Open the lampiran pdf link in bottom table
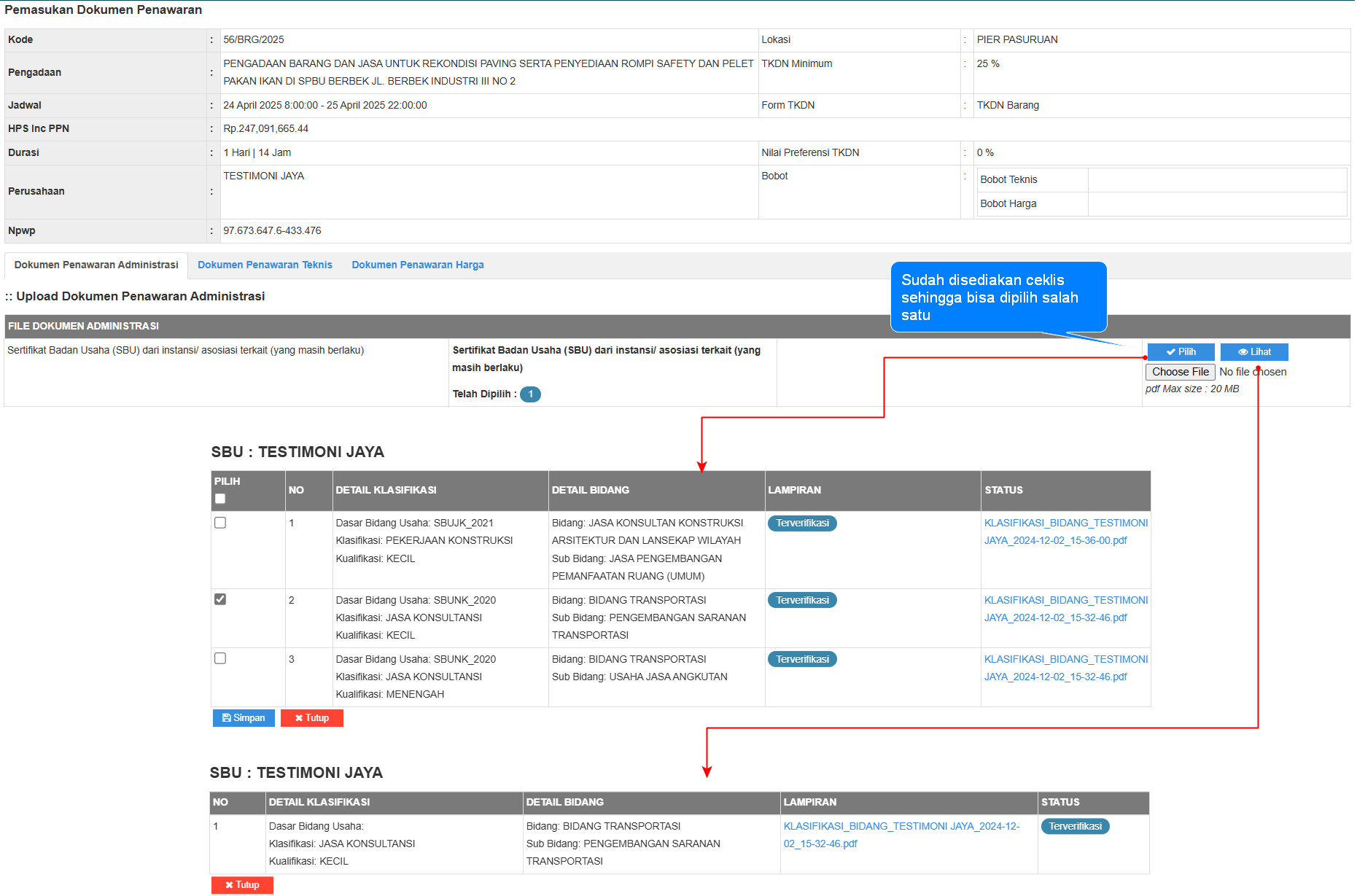 pos(901,835)
